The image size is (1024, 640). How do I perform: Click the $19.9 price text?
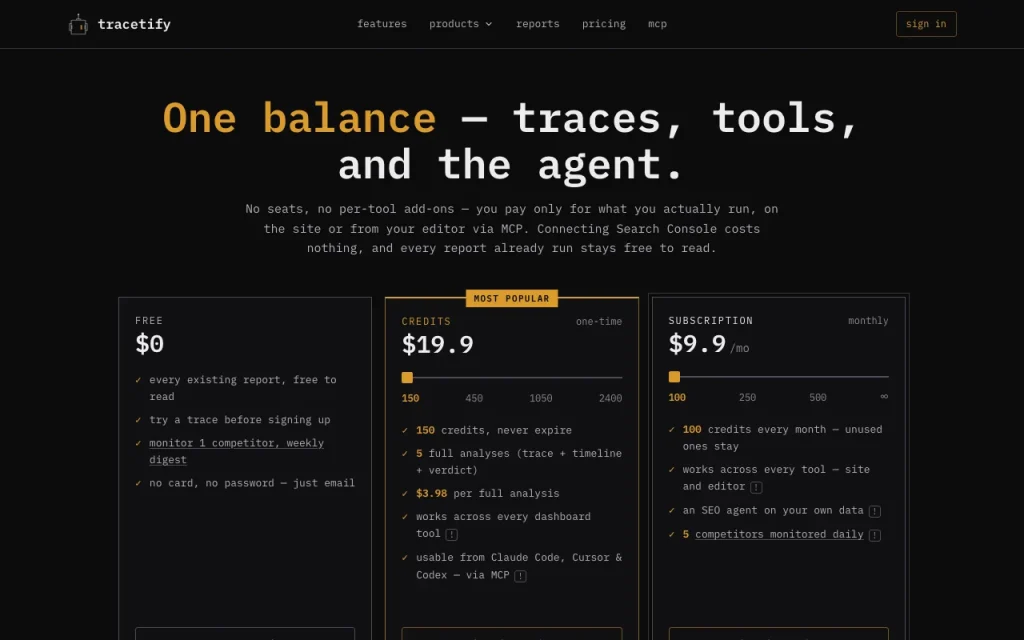(438, 345)
